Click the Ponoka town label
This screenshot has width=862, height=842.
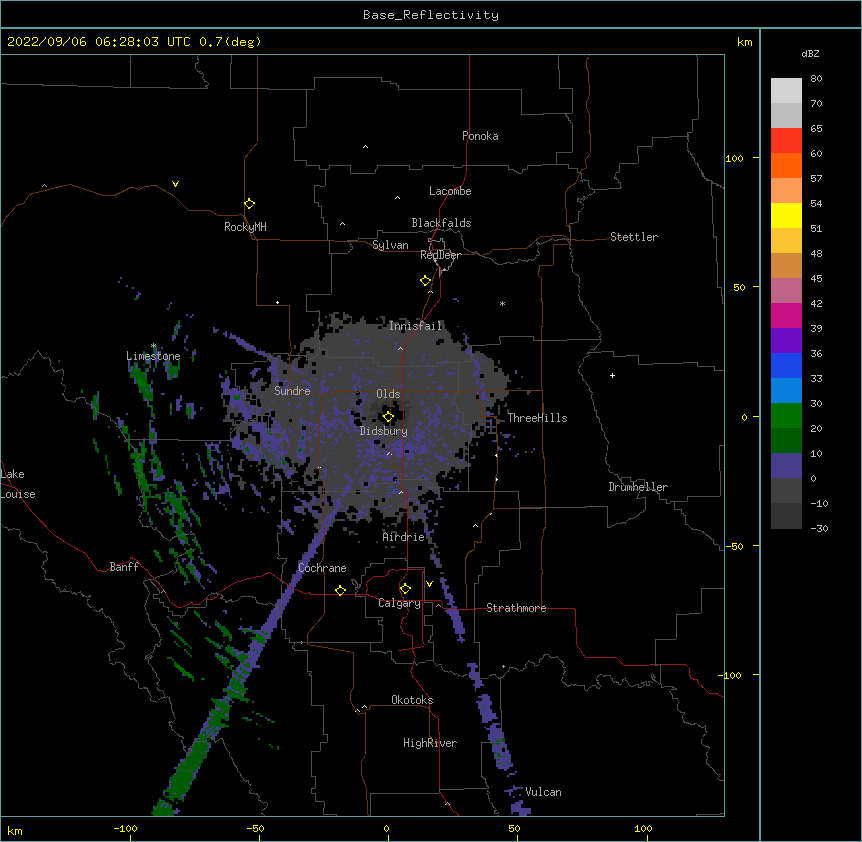coord(480,136)
